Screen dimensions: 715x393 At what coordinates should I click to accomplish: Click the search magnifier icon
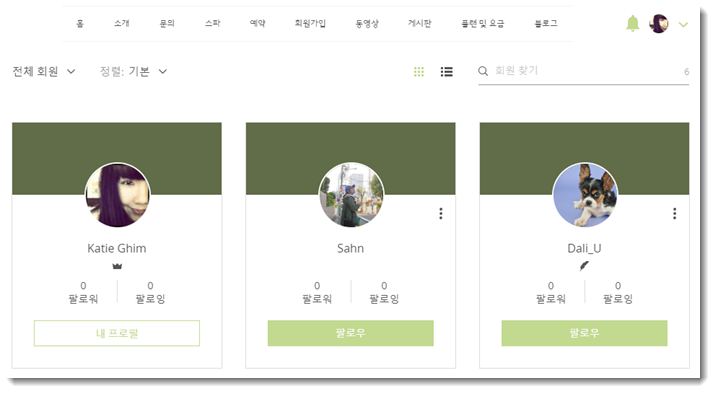click(x=483, y=71)
